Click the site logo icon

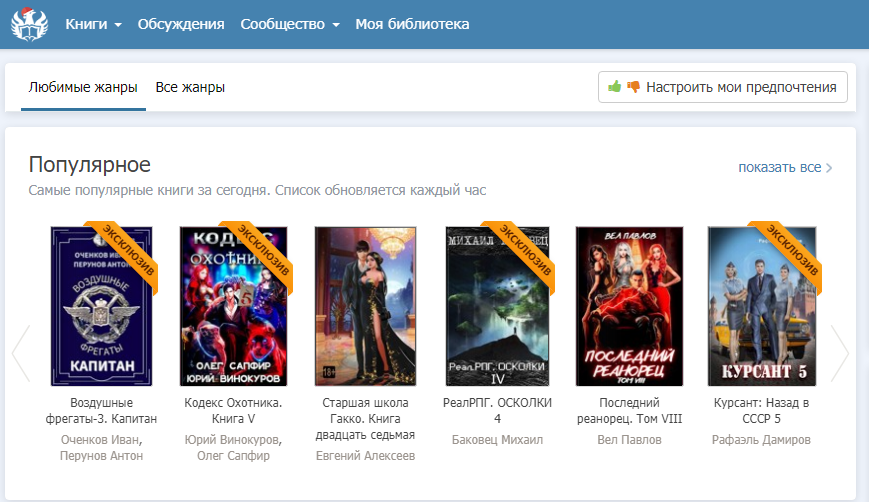(x=29, y=24)
